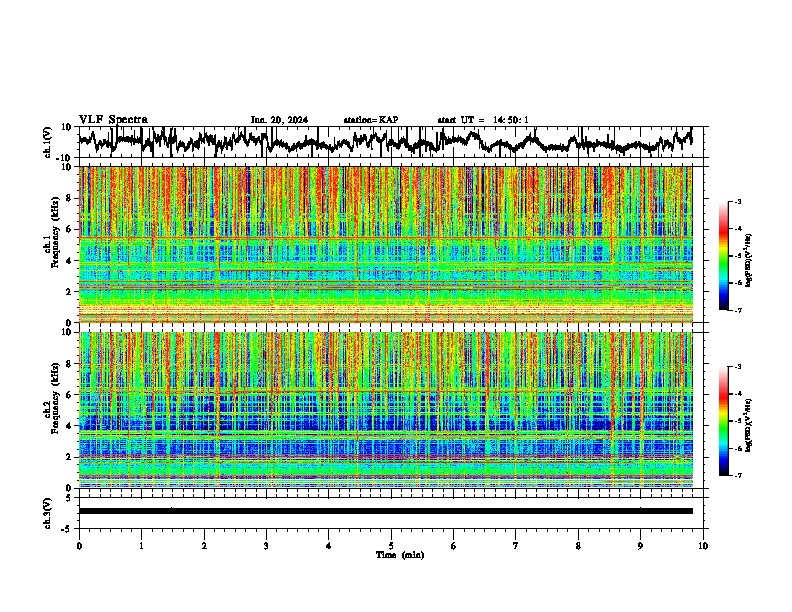
Task: Click the ch.1 colorbar "log(PSD)" label
Action: coord(749,261)
